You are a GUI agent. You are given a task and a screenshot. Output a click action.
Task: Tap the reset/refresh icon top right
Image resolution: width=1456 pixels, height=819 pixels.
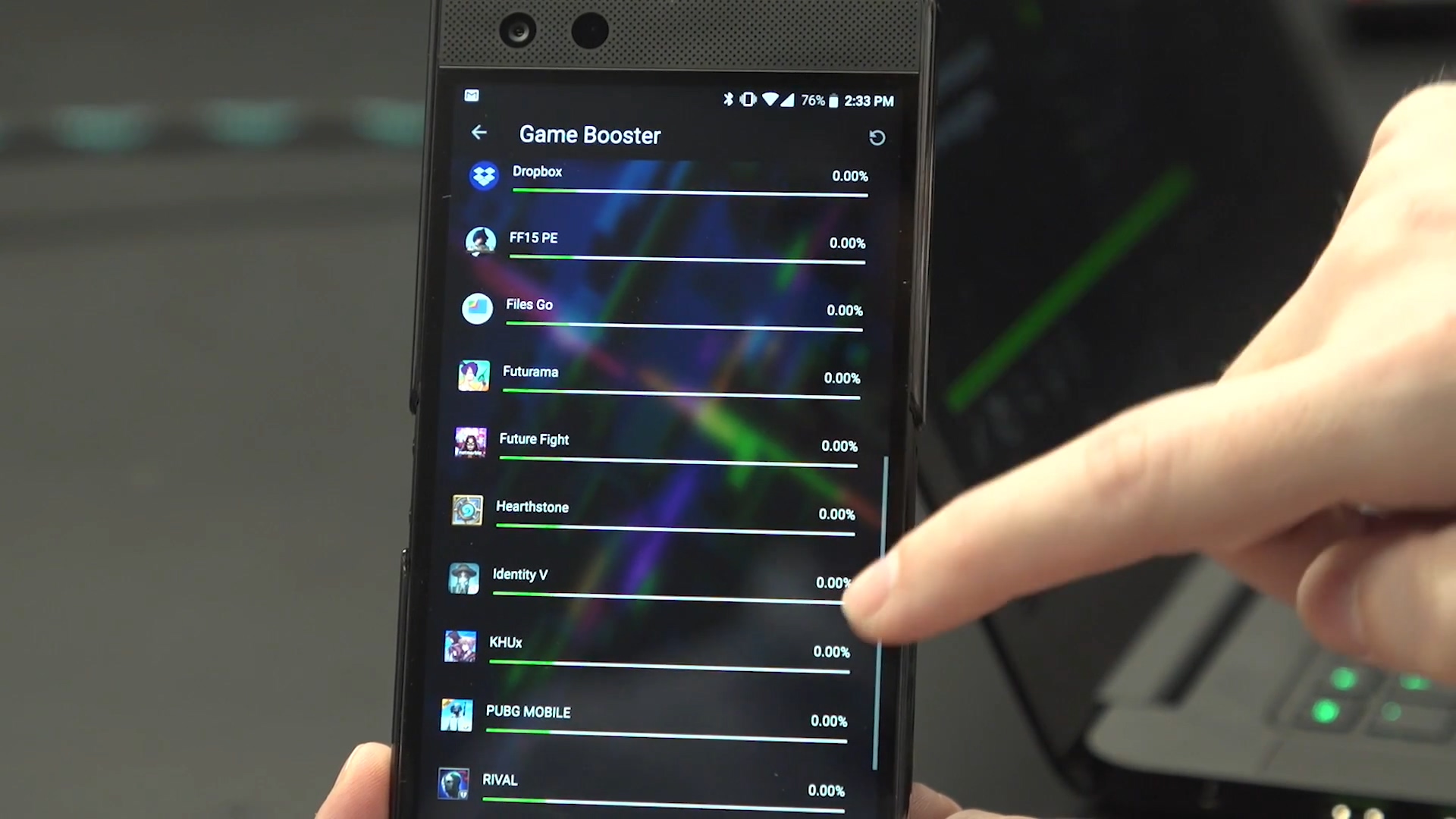(x=877, y=135)
